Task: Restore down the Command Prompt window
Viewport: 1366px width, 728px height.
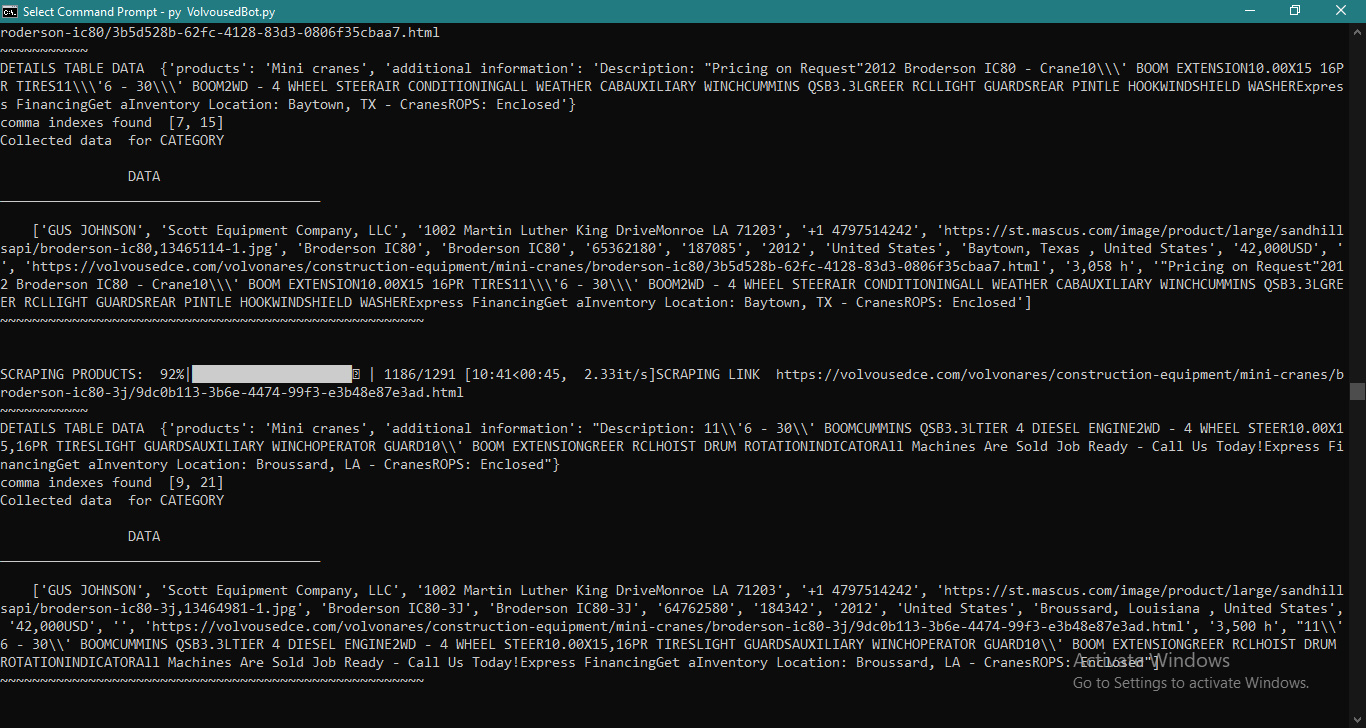Action: 1295,11
